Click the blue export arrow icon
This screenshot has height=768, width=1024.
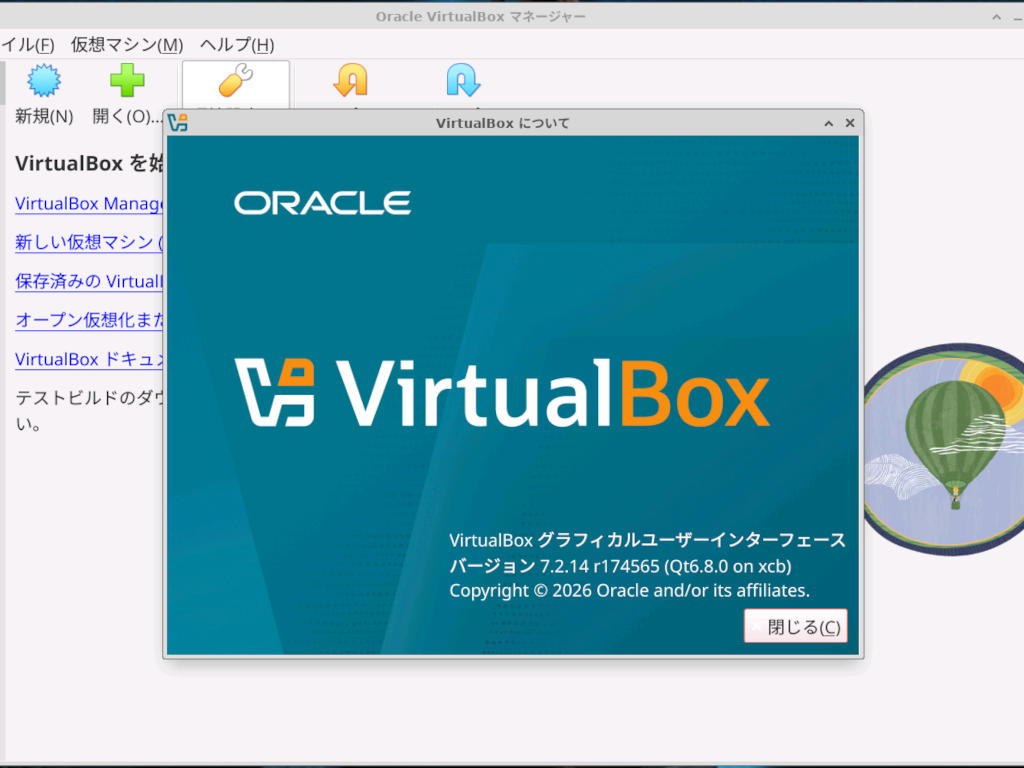463,80
